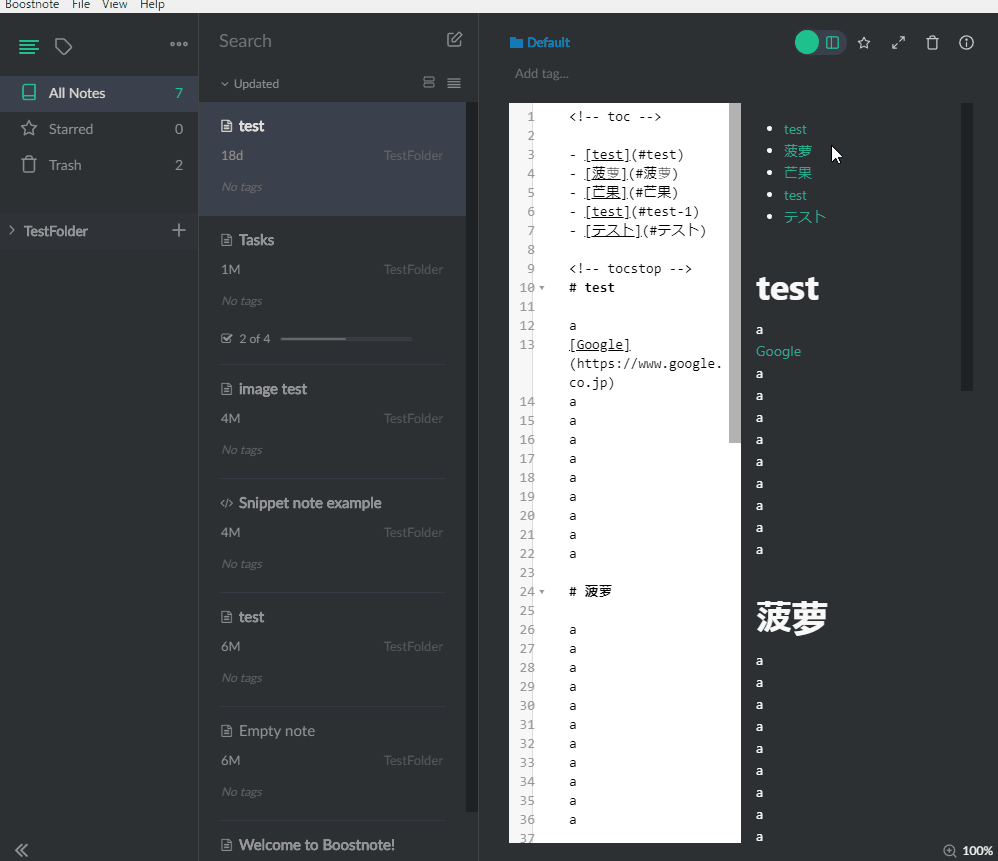The width and height of the screenshot is (998, 861).
Task: Click the editor vertical scrollbar
Action: [x=734, y=272]
